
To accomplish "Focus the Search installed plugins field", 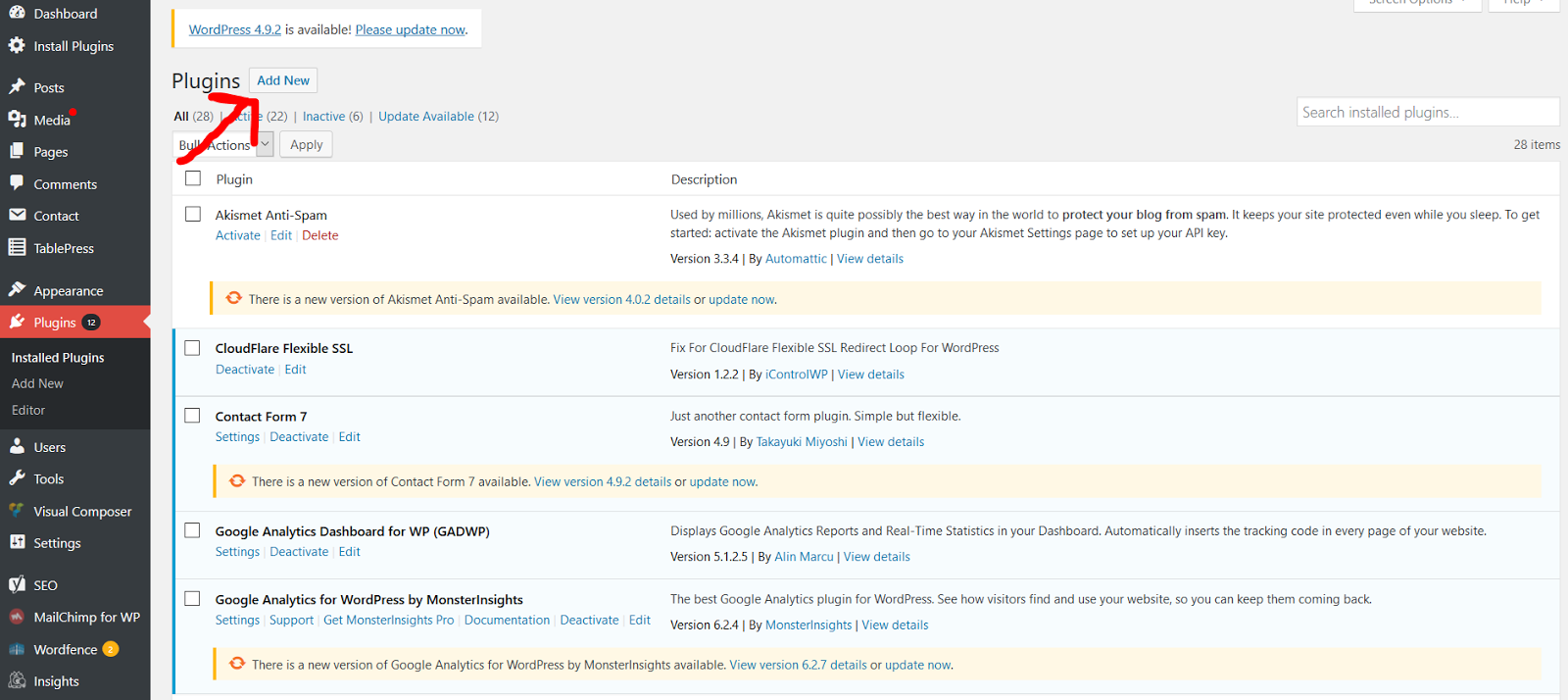I will pyautogui.click(x=1428, y=112).
